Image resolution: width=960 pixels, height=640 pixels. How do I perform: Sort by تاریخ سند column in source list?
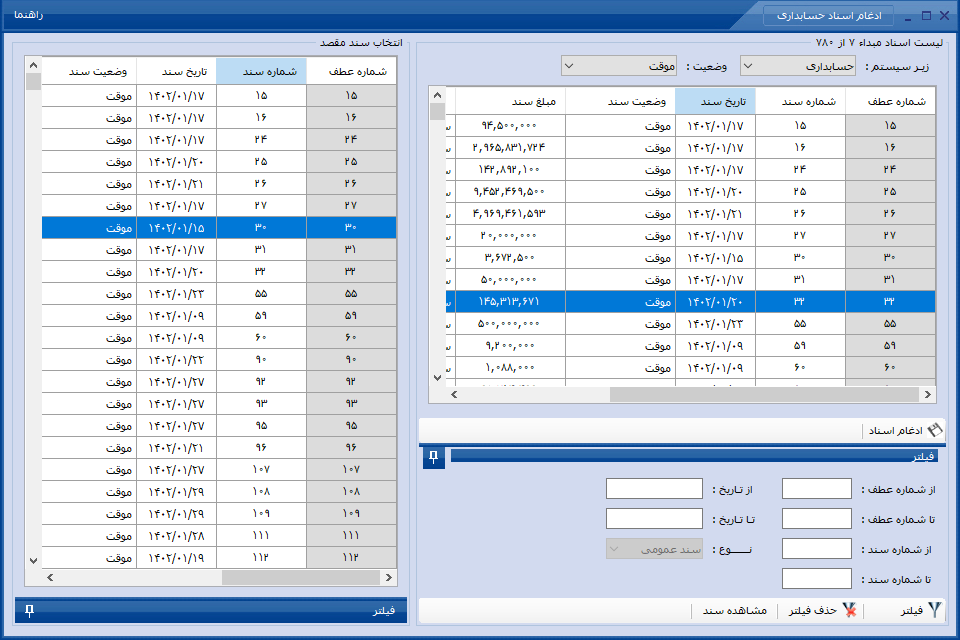pos(715,102)
